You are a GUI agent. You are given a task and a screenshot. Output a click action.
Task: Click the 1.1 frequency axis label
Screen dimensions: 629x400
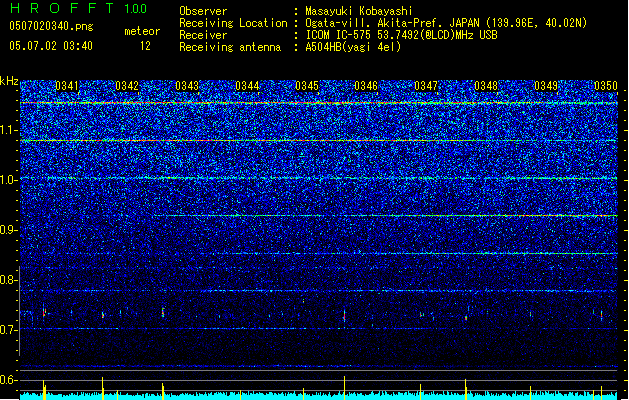tap(9, 130)
